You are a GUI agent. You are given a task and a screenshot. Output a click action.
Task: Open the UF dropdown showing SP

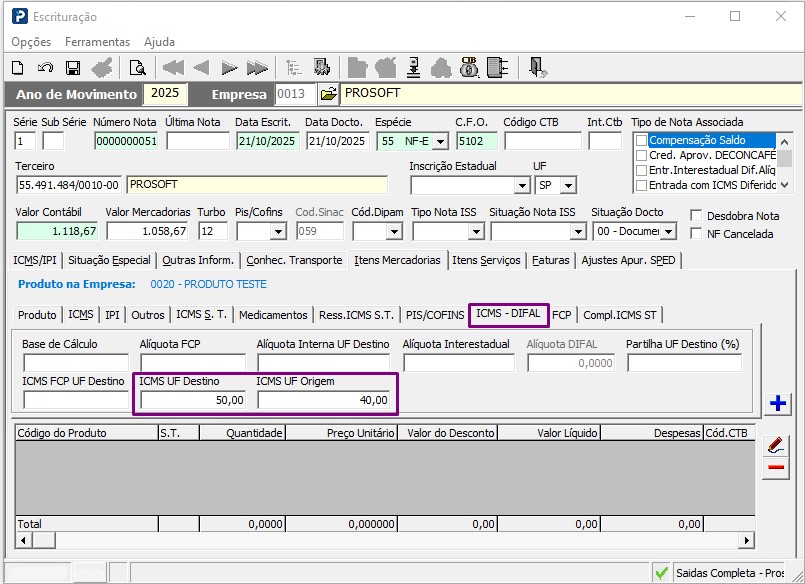tap(568, 186)
